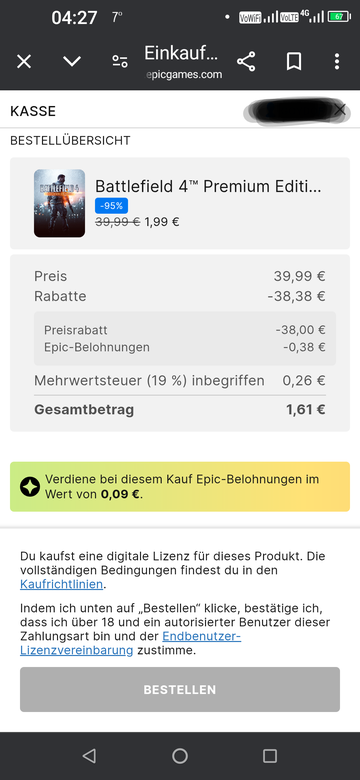The height and width of the screenshot is (780, 360).
Task: Open site settings tune icon
Action: tap(119, 62)
